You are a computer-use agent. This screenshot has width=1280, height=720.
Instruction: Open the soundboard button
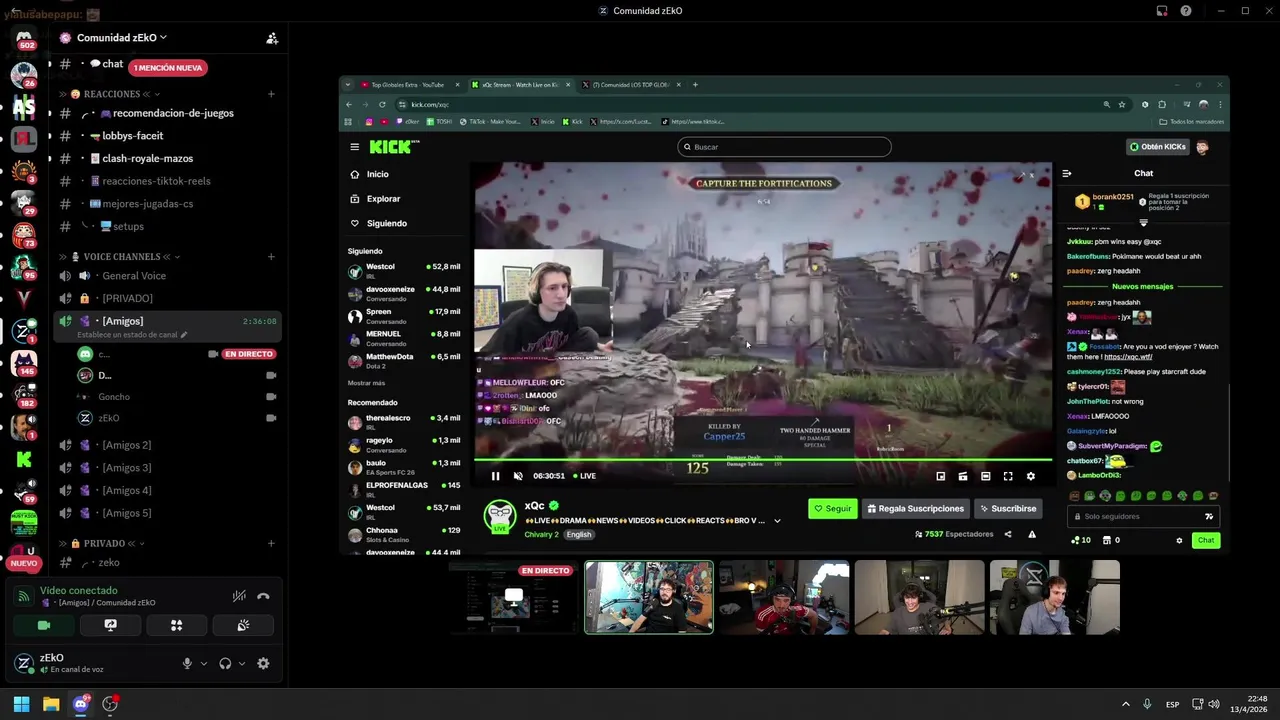coord(243,625)
